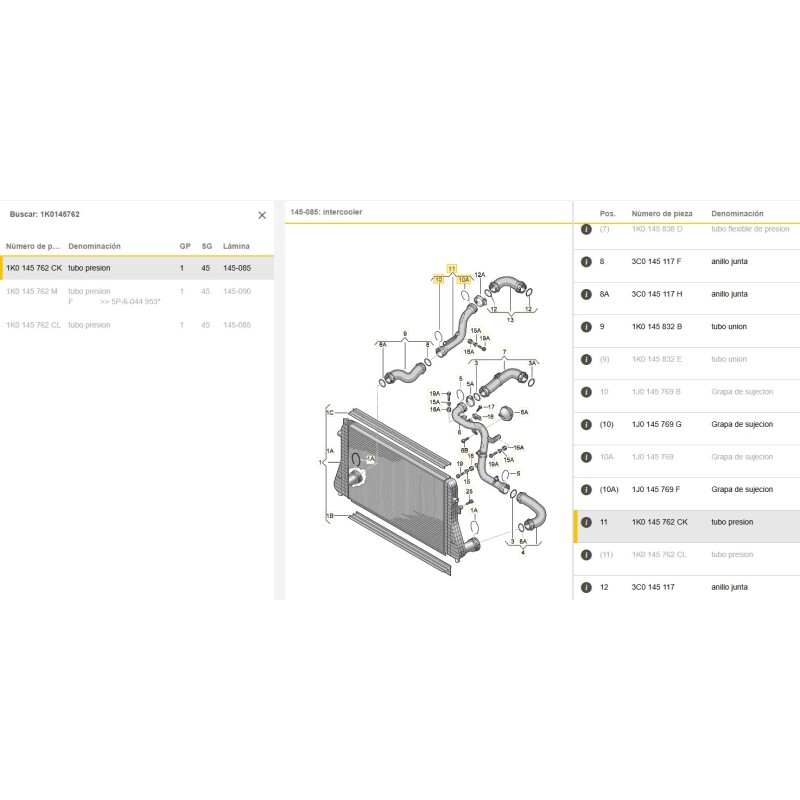Select part number 1K0 145 832 B
The height and width of the screenshot is (800, 800).
coord(657,327)
